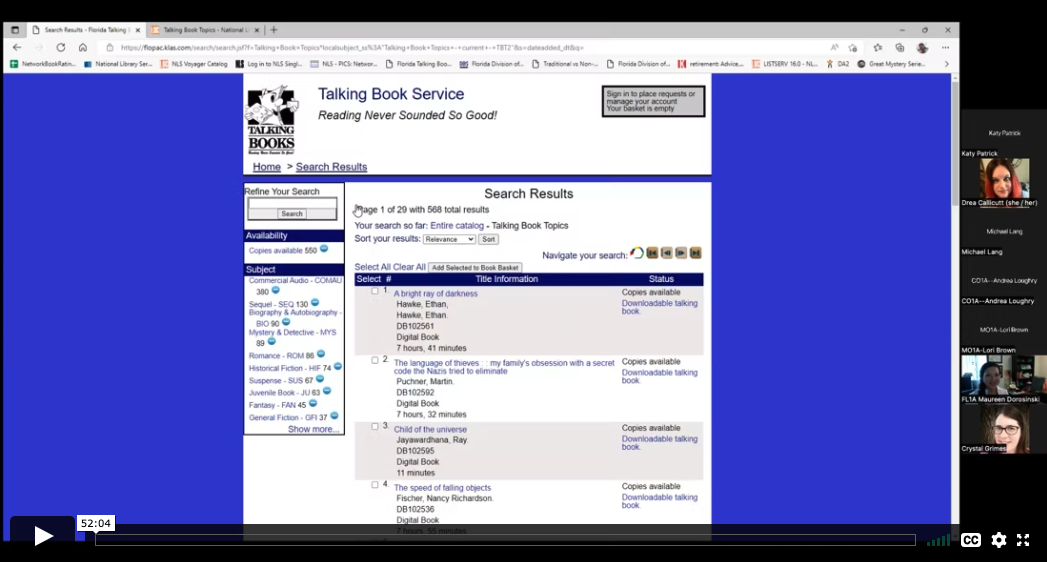
Task: Click blue icon beside Copies available filter
Action: coord(324,249)
